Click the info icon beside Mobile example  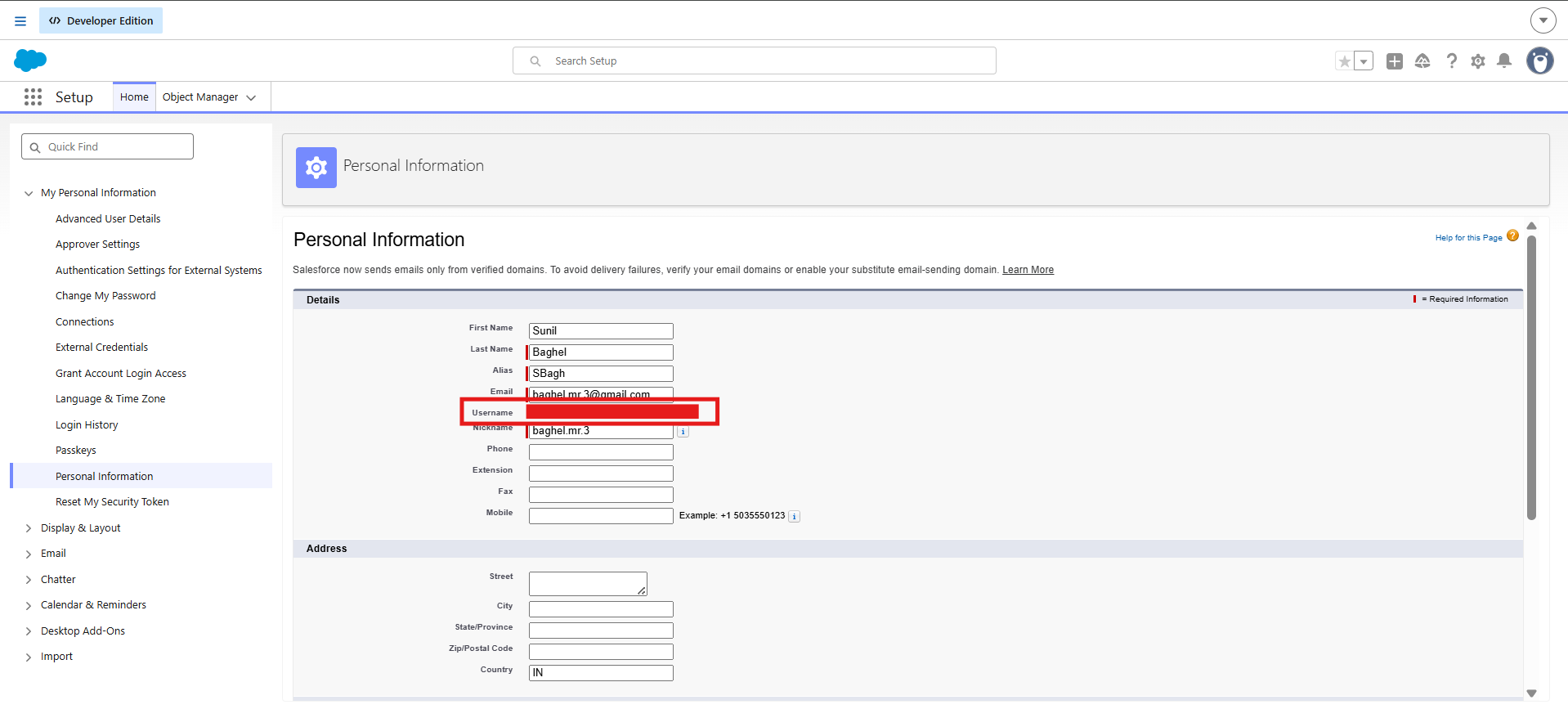794,516
